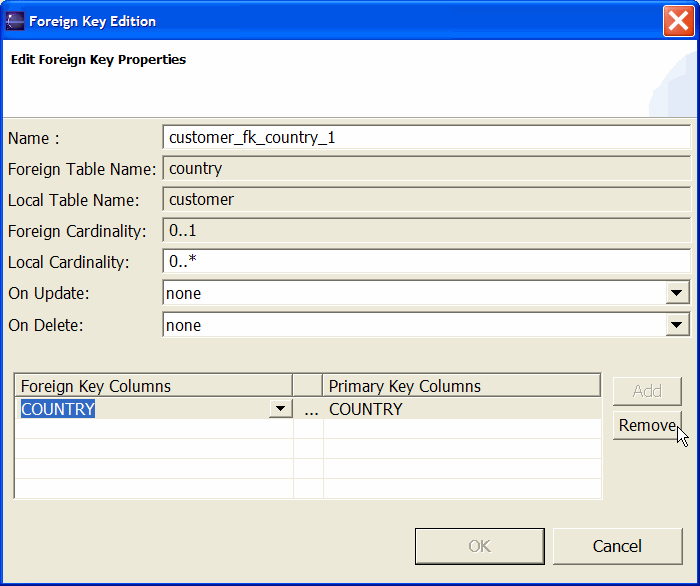This screenshot has width=700, height=586.
Task: Remove the selected key column mapping
Action: (647, 425)
